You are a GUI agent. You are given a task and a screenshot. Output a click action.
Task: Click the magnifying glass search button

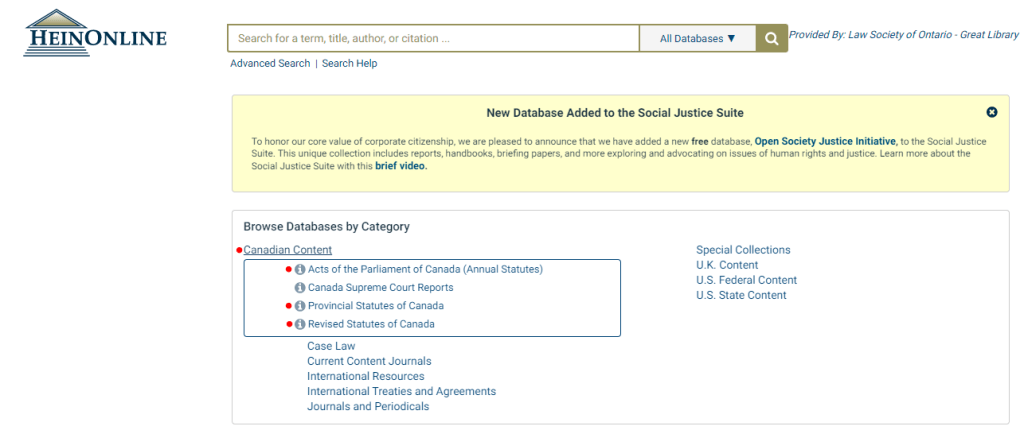click(x=771, y=39)
